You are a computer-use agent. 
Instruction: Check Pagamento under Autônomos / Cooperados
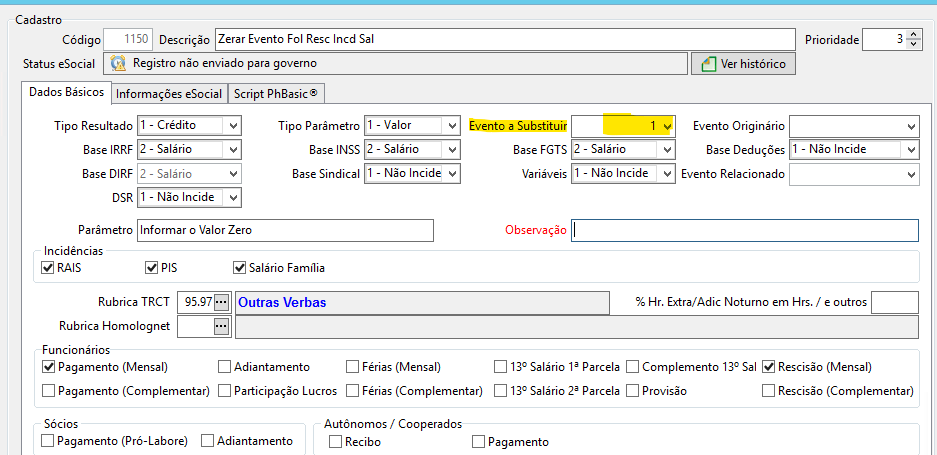(478, 442)
